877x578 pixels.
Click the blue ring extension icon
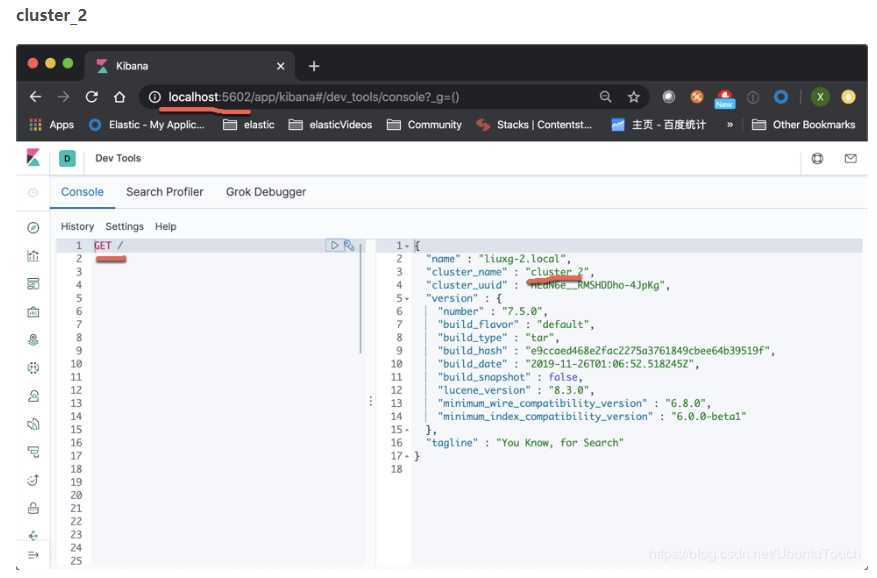coord(781,97)
